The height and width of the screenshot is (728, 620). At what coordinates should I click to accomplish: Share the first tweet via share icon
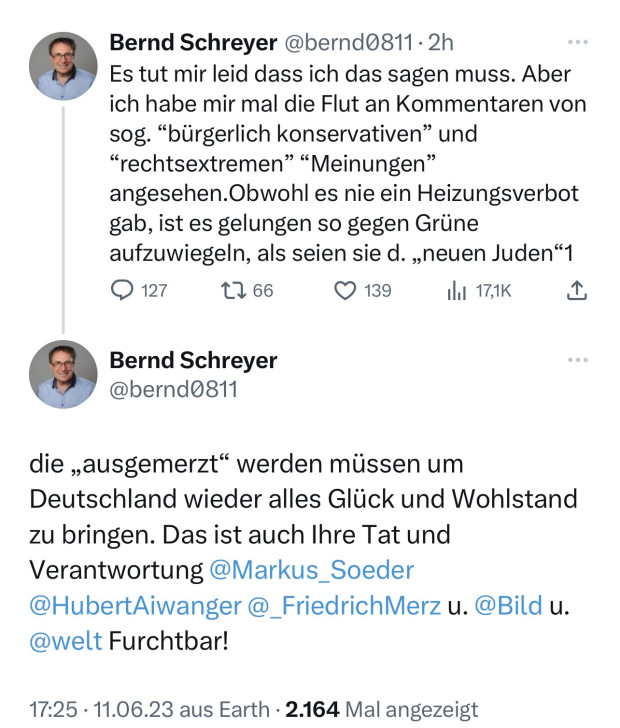577,290
